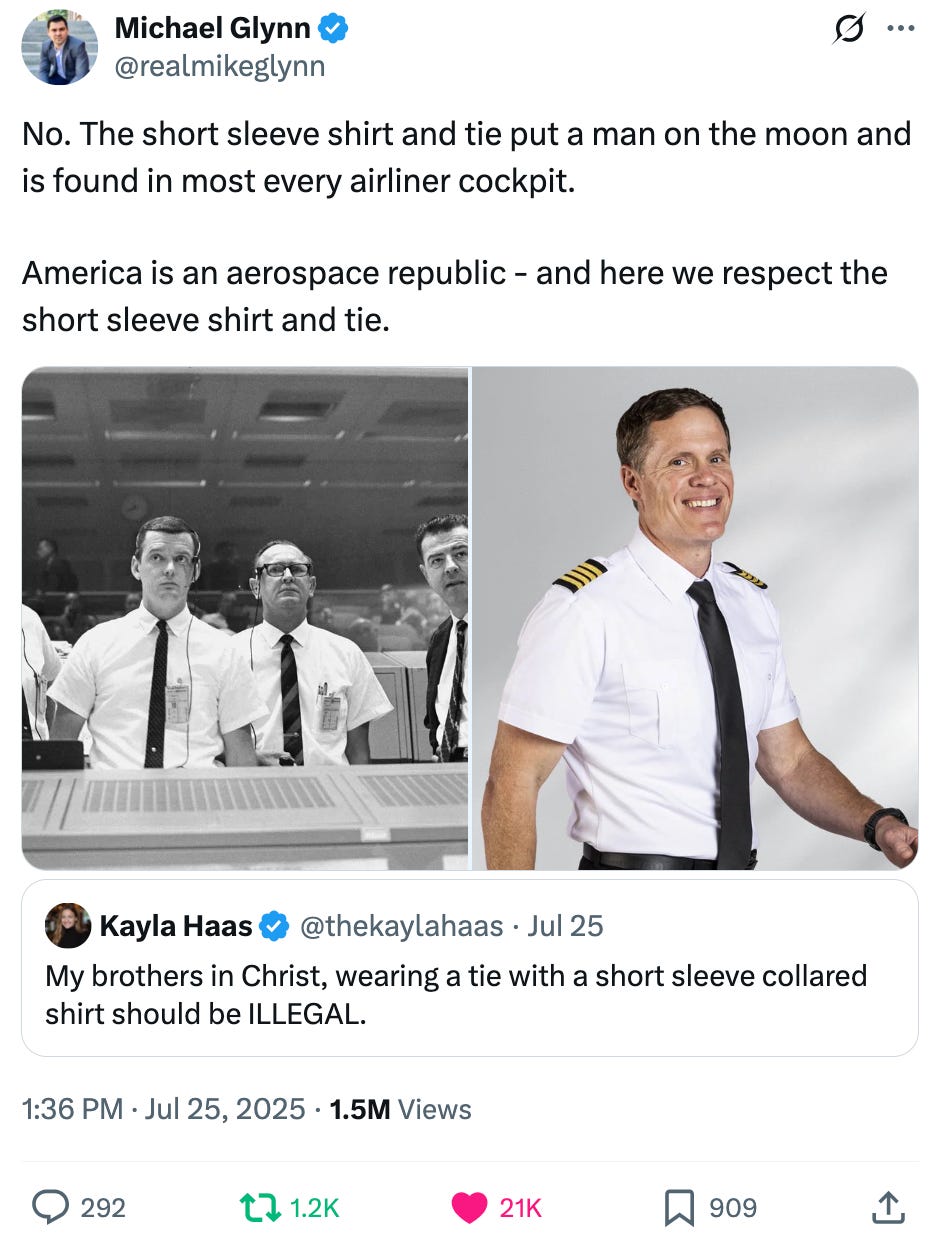Click the 1.5M Views count

(x=400, y=1109)
